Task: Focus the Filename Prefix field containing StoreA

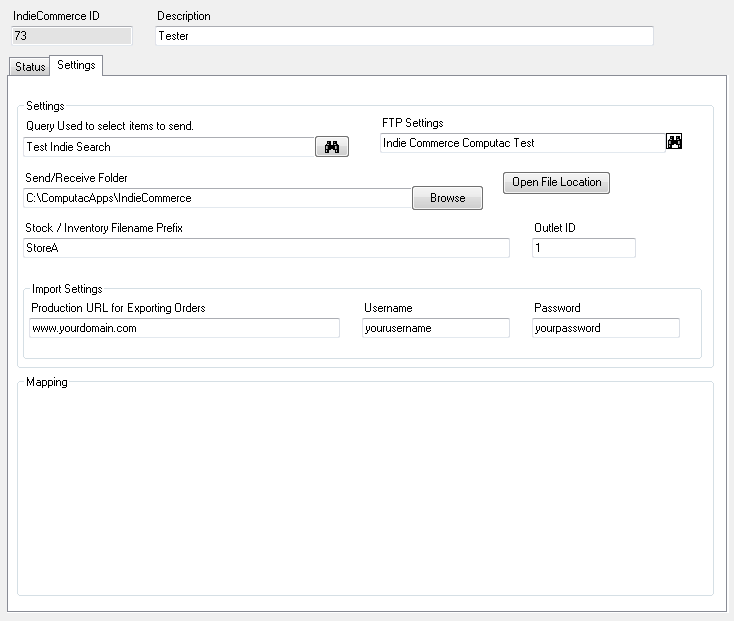Action: point(266,248)
